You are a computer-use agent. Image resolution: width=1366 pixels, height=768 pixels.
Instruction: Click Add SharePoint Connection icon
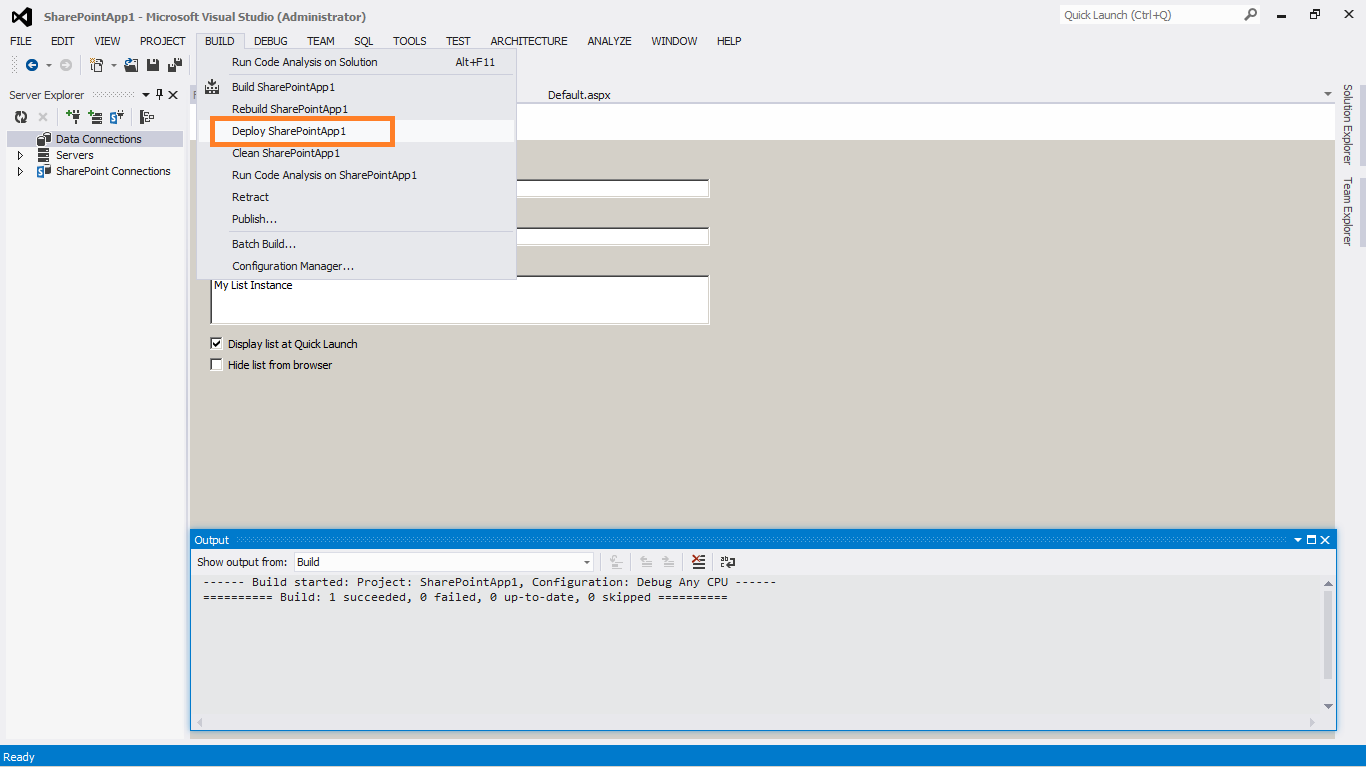(117, 117)
